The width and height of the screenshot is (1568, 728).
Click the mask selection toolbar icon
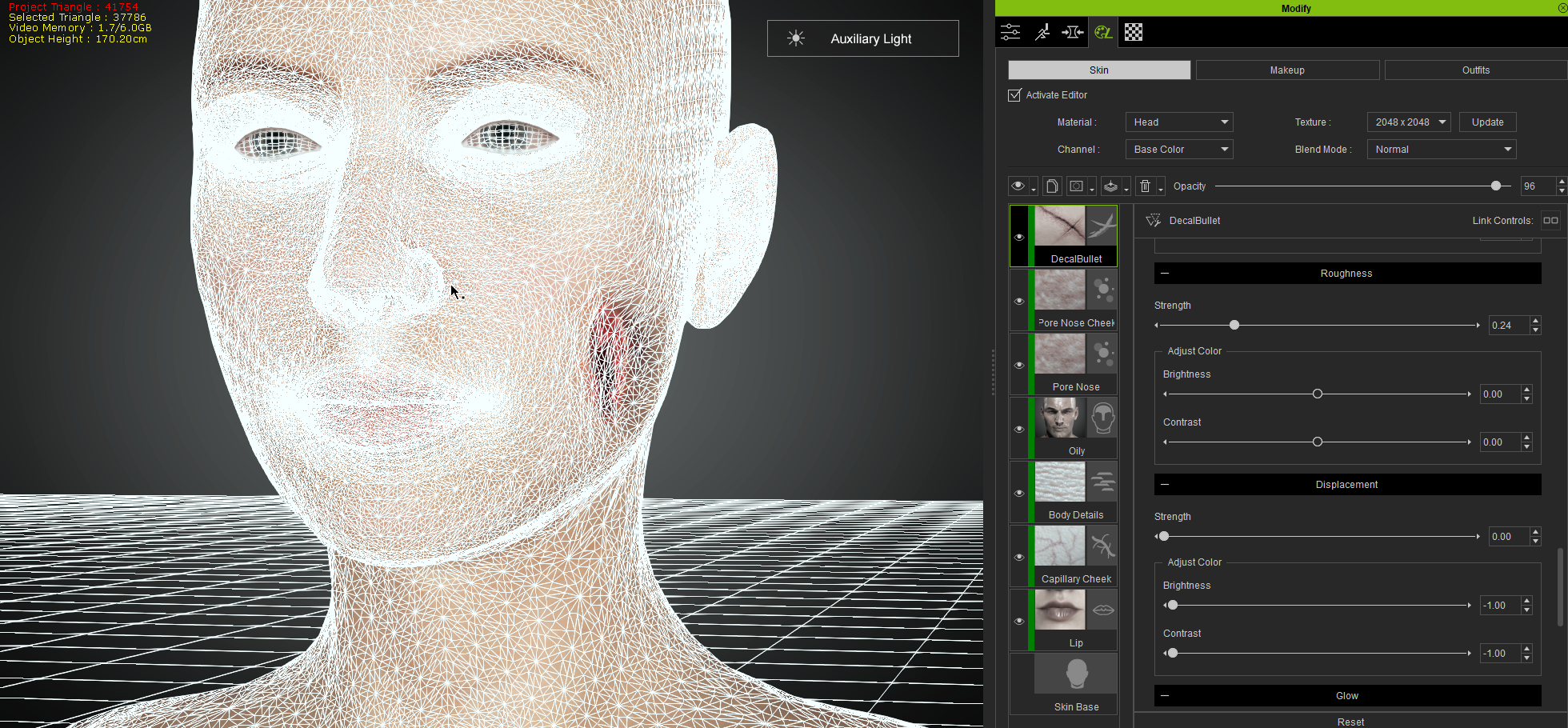click(1077, 186)
